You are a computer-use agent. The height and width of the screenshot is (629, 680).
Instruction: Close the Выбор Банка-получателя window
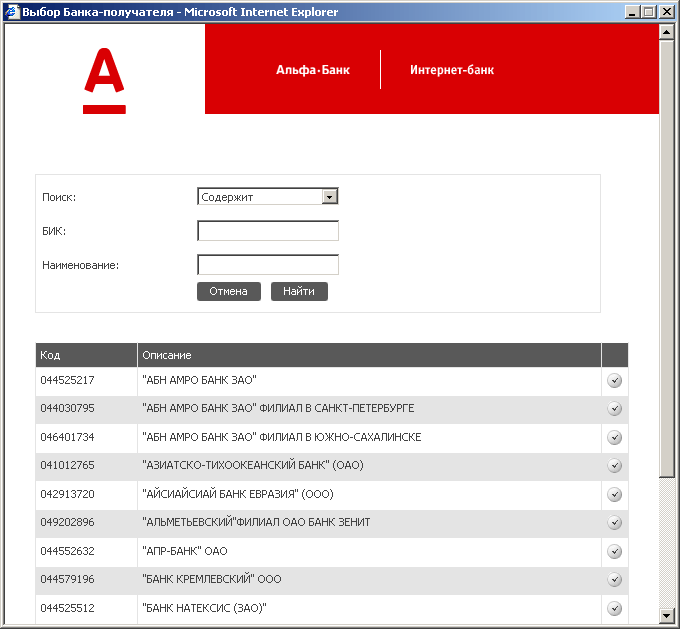[x=666, y=12]
